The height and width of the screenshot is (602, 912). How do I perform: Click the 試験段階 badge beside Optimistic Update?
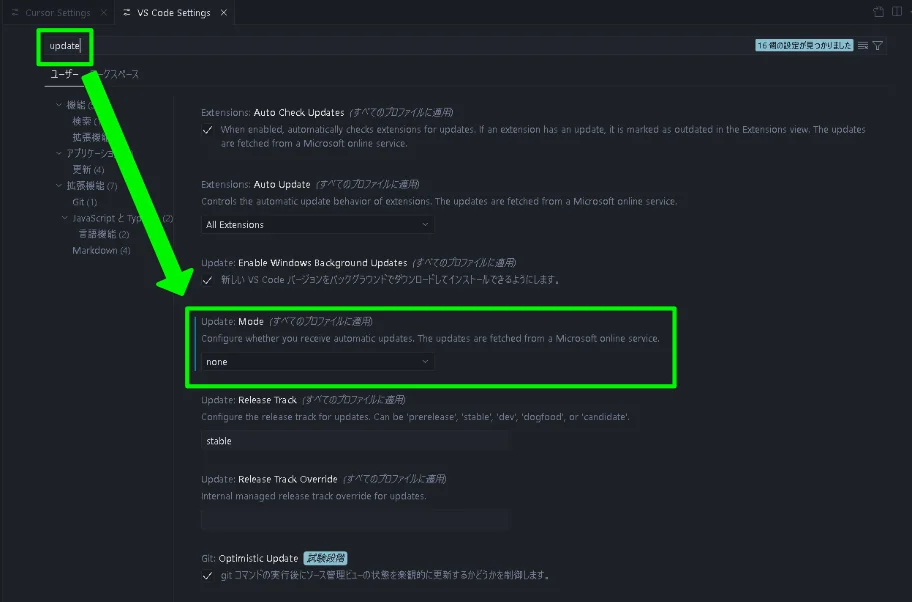325,558
